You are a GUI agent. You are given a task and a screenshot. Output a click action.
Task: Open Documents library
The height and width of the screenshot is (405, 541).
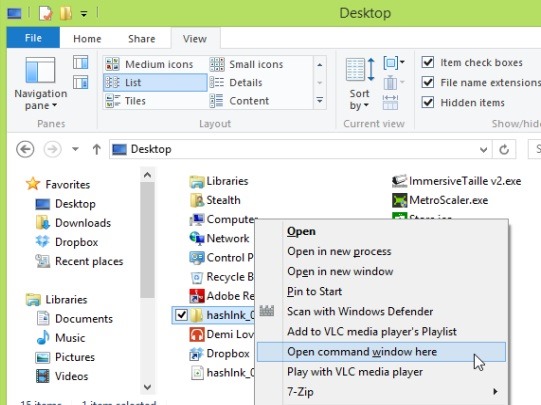point(75,319)
